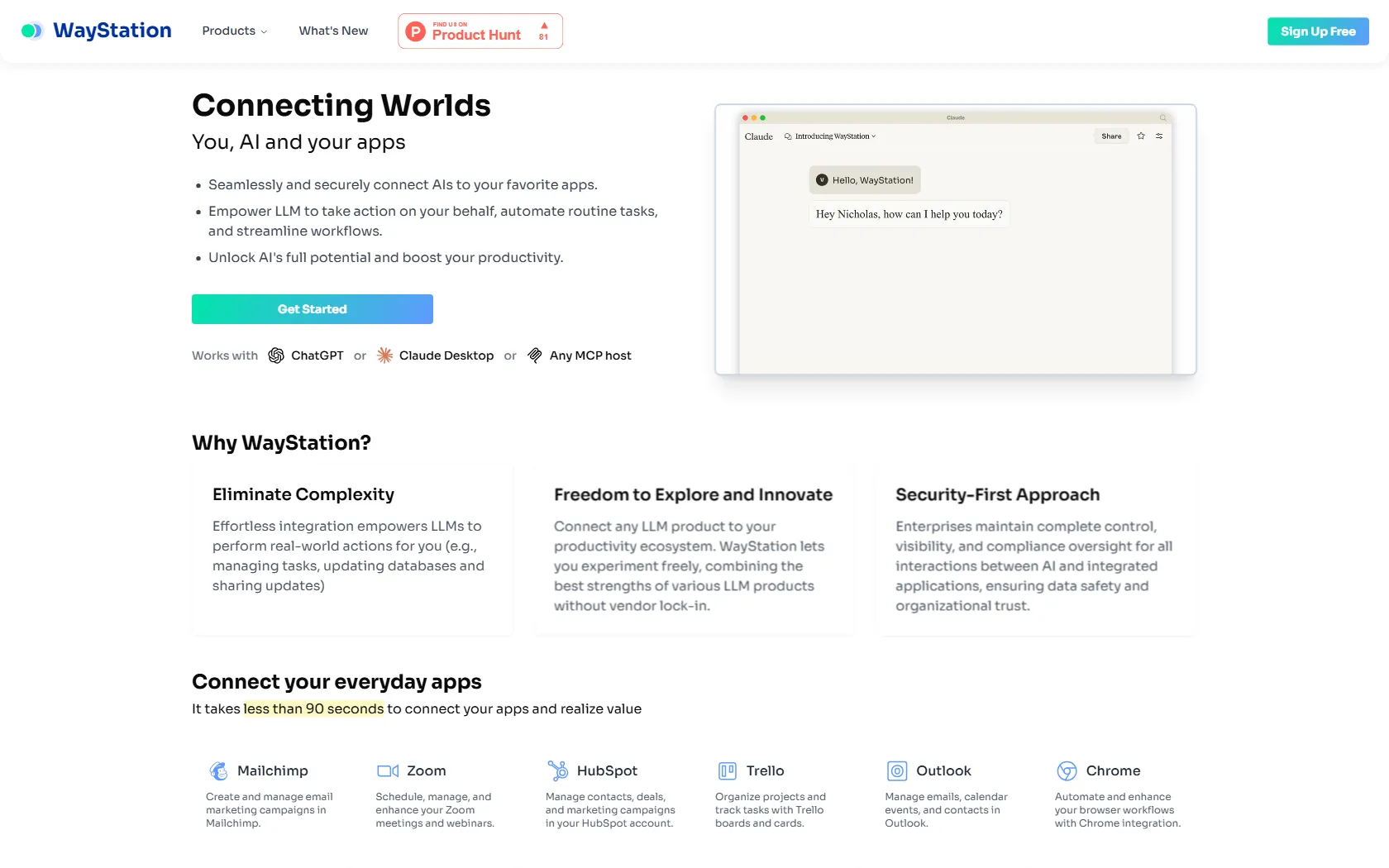Click the Chrome icon
The width and height of the screenshot is (1389, 868).
1067,770
